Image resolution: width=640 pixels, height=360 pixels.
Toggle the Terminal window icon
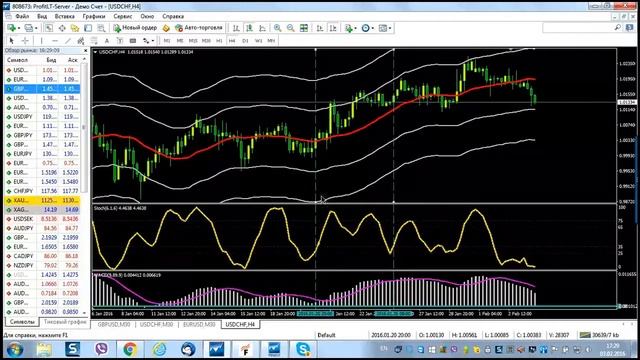coord(88,28)
